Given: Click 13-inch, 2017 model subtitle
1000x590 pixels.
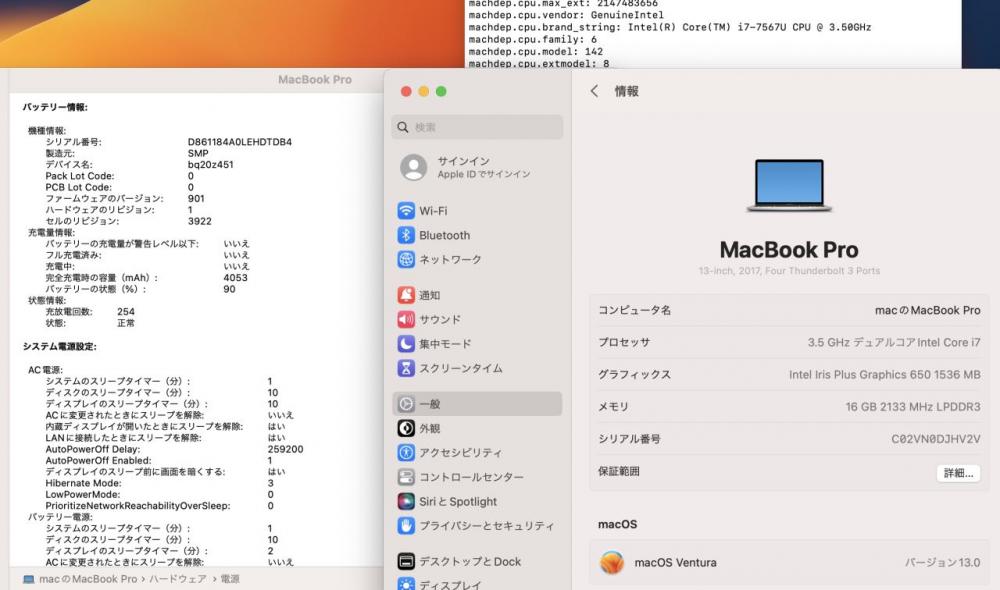Looking at the screenshot, I should 789,270.
